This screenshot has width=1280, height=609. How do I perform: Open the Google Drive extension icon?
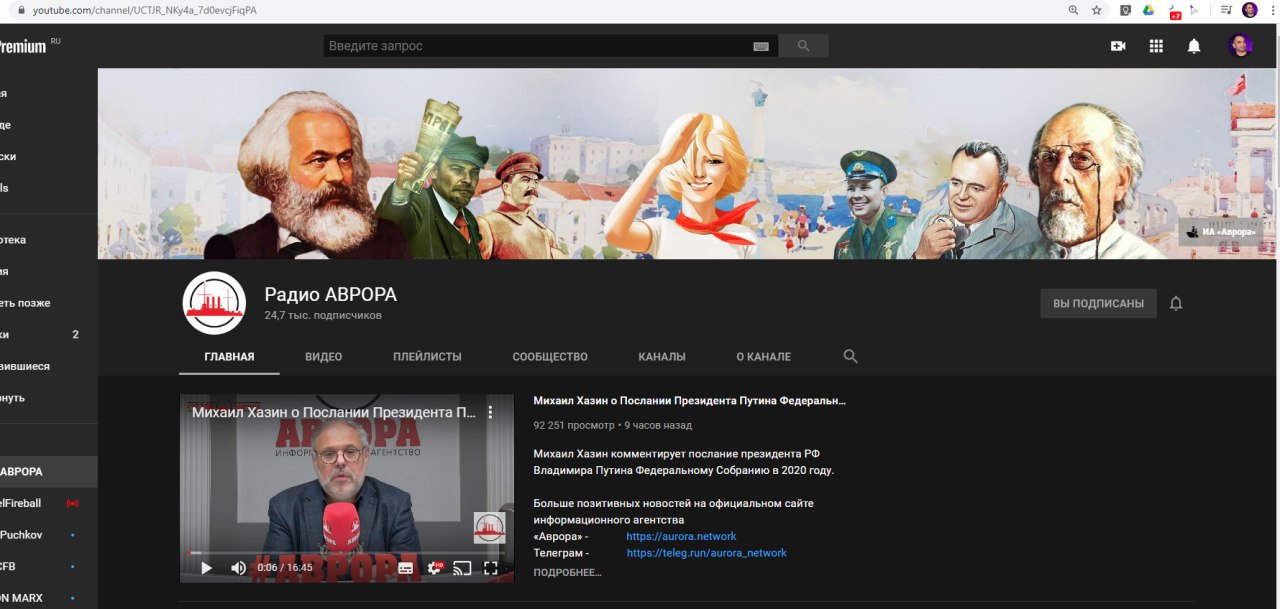(1149, 10)
